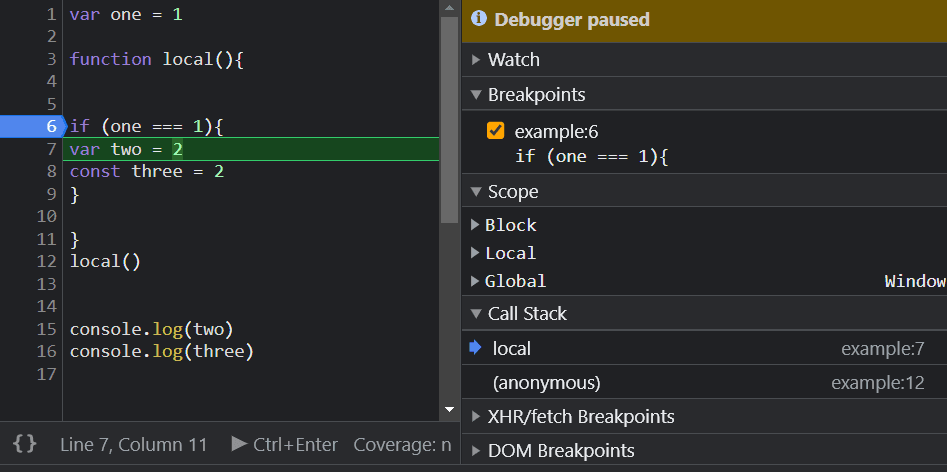Expand the Local scope
This screenshot has height=472, width=947.
point(476,253)
